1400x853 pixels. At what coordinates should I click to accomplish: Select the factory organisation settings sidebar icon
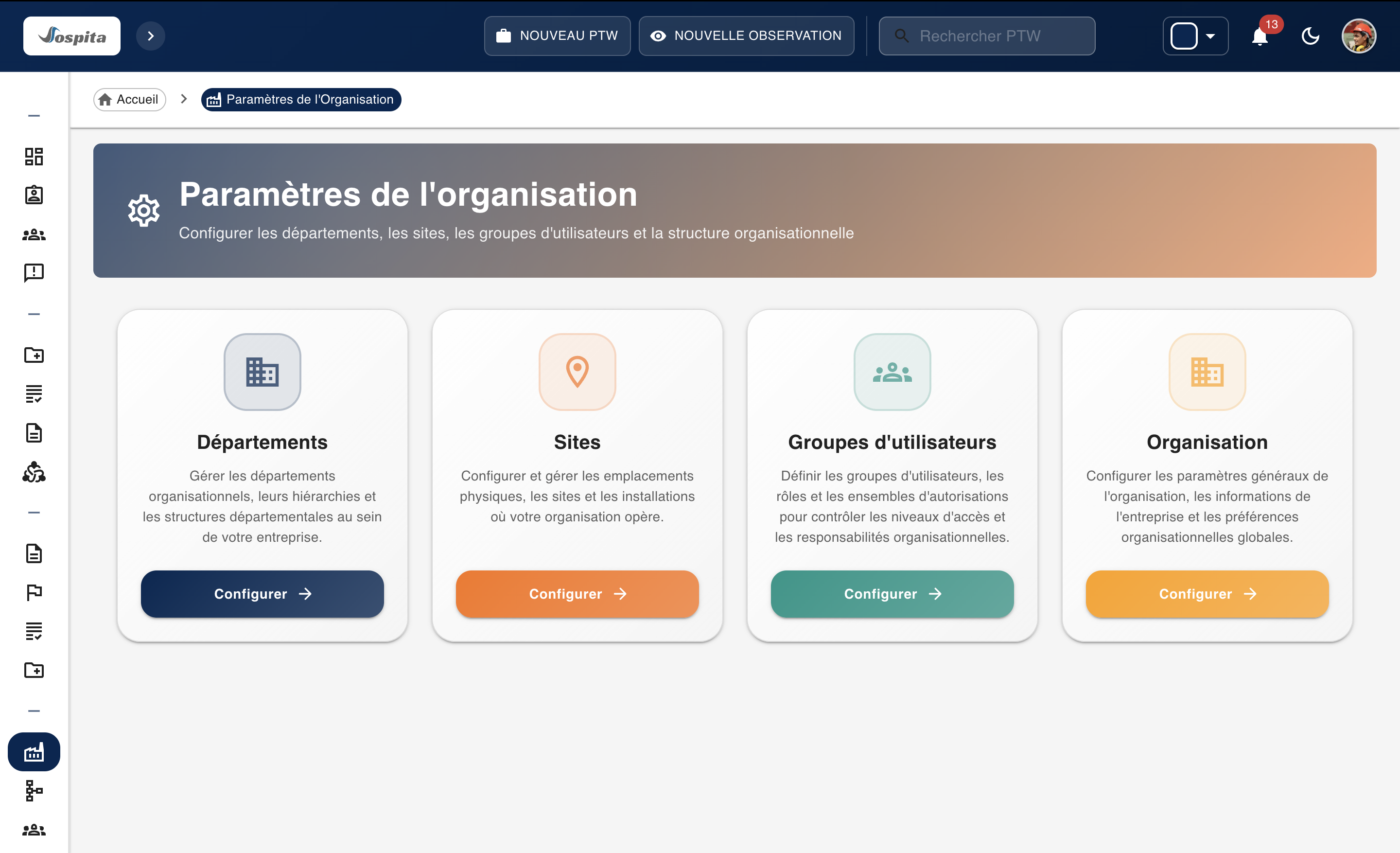pyautogui.click(x=34, y=752)
